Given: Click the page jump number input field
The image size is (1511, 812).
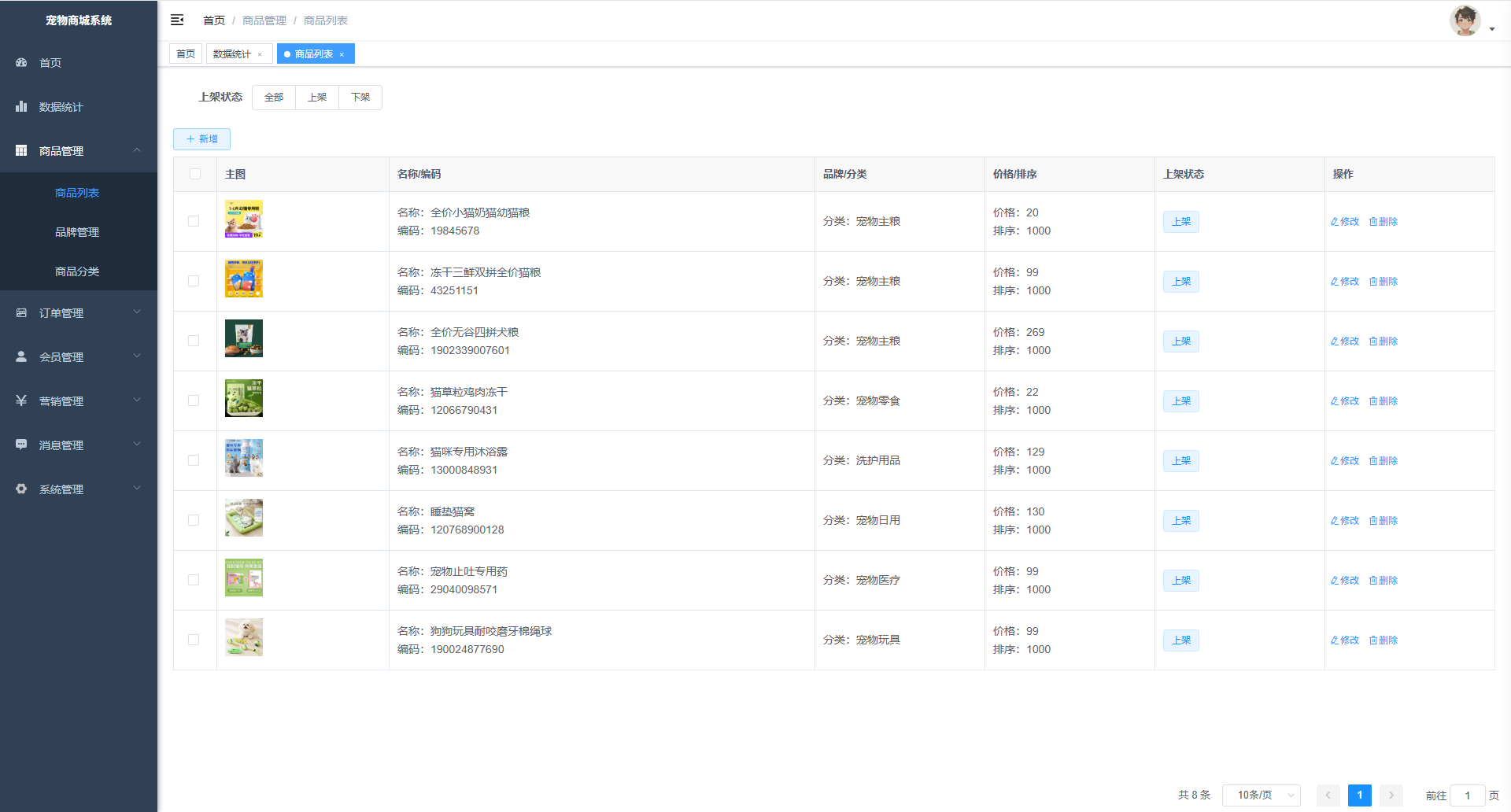Looking at the screenshot, I should (x=1467, y=795).
